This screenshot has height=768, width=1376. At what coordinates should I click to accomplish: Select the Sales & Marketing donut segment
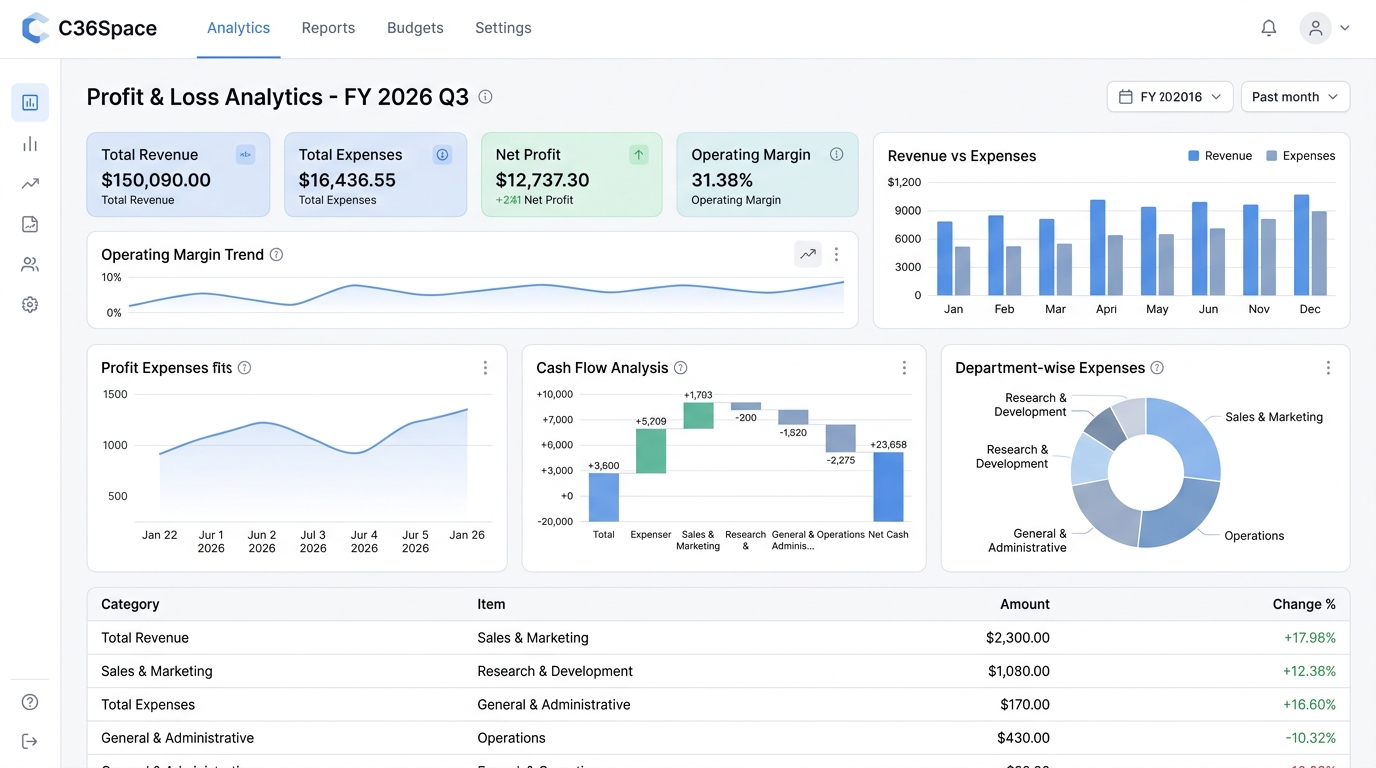[x=1186, y=436]
